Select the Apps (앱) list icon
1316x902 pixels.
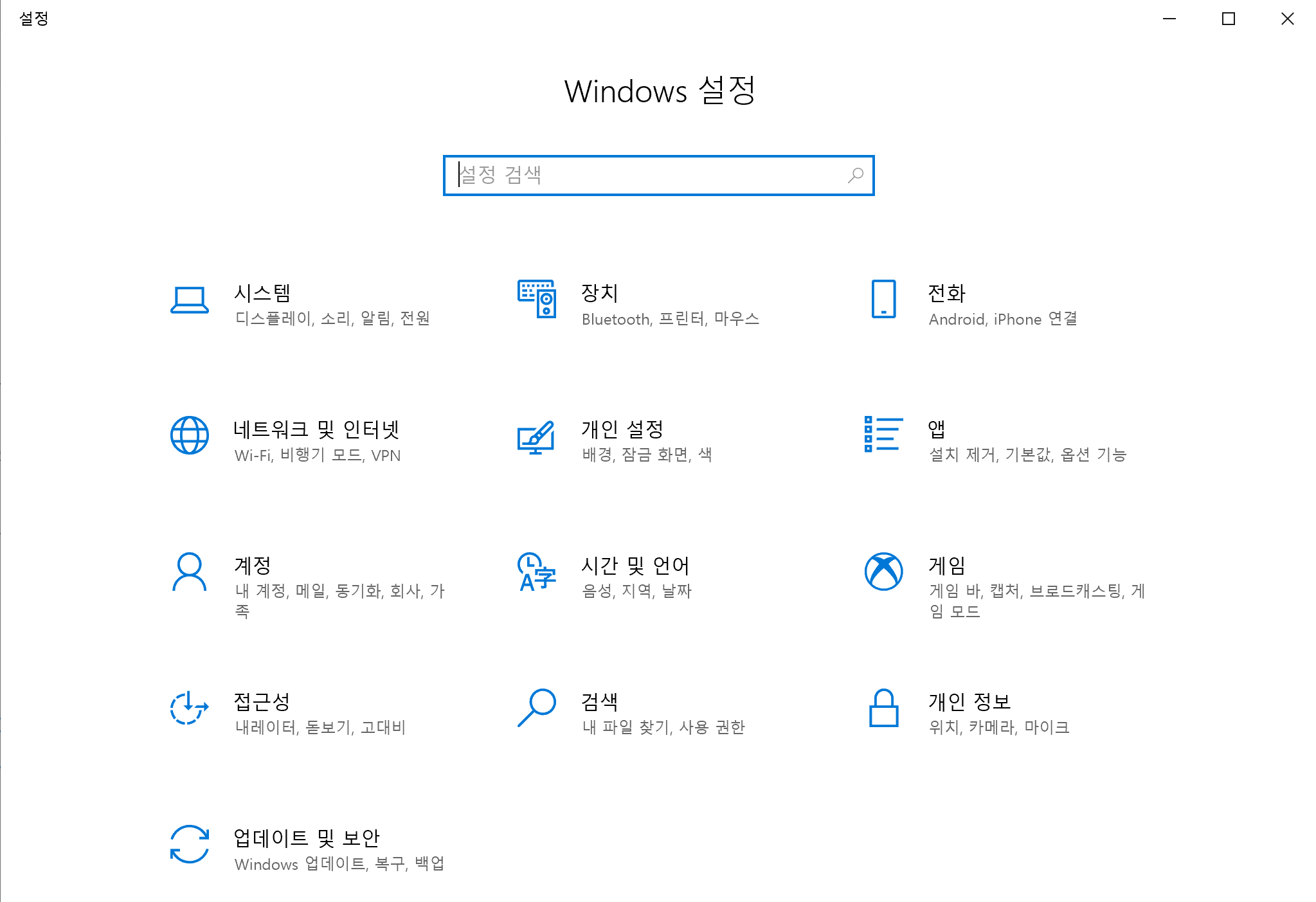pyautogui.click(x=883, y=434)
